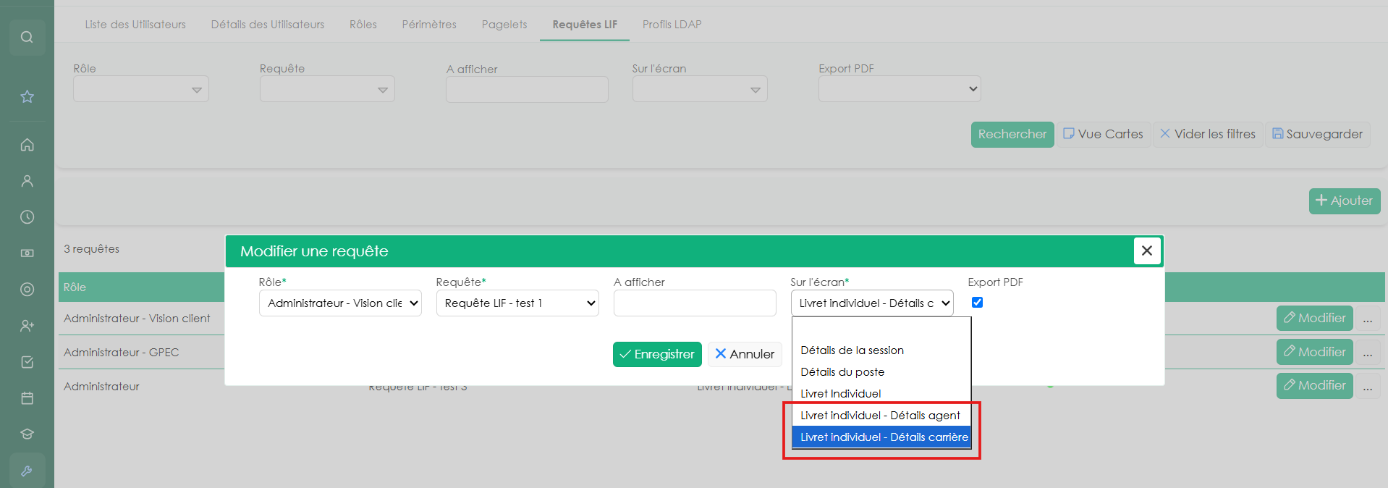Open the clock sidebar icon

pyautogui.click(x=27, y=217)
